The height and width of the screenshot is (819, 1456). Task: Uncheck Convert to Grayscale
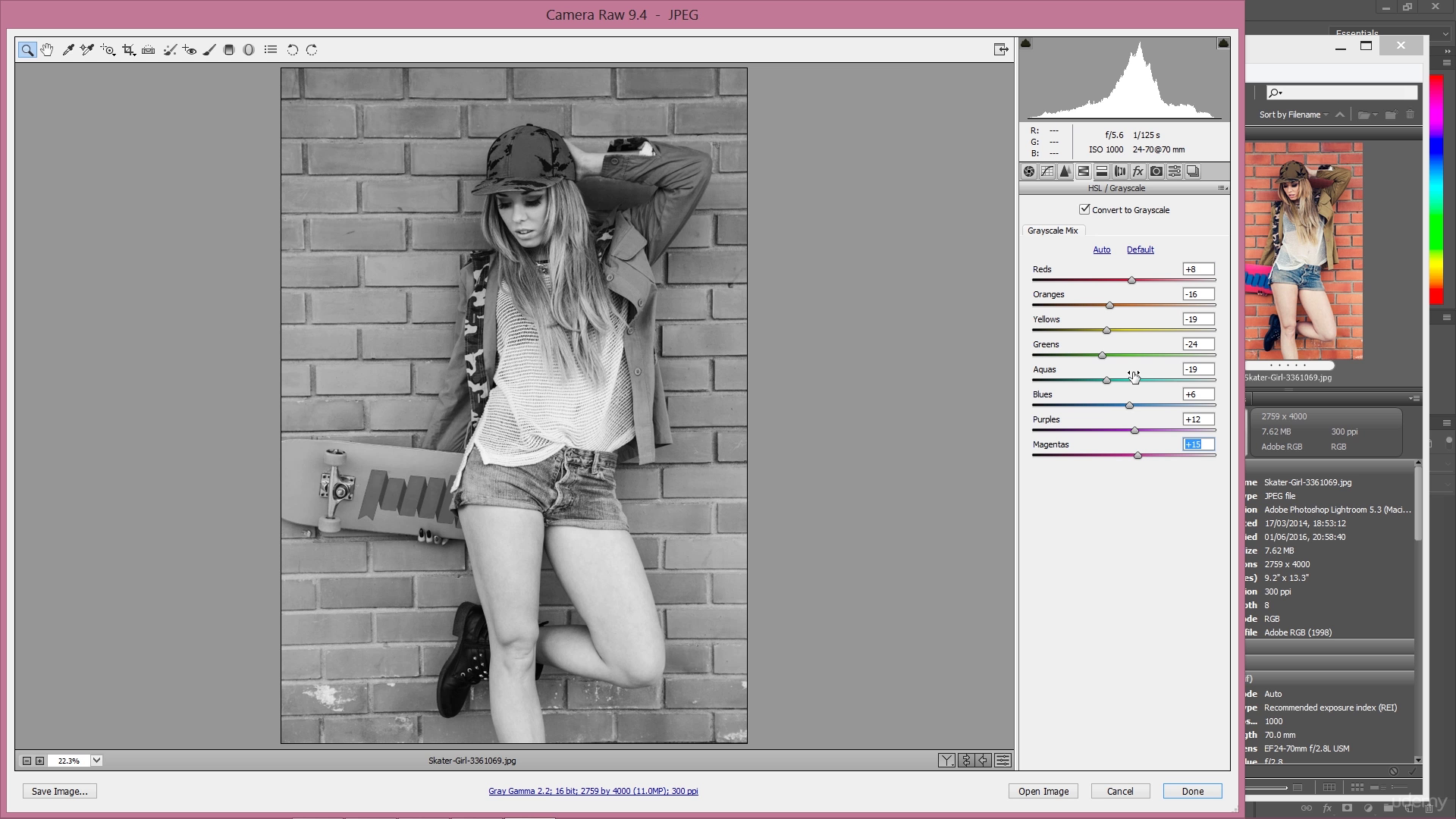pos(1084,209)
